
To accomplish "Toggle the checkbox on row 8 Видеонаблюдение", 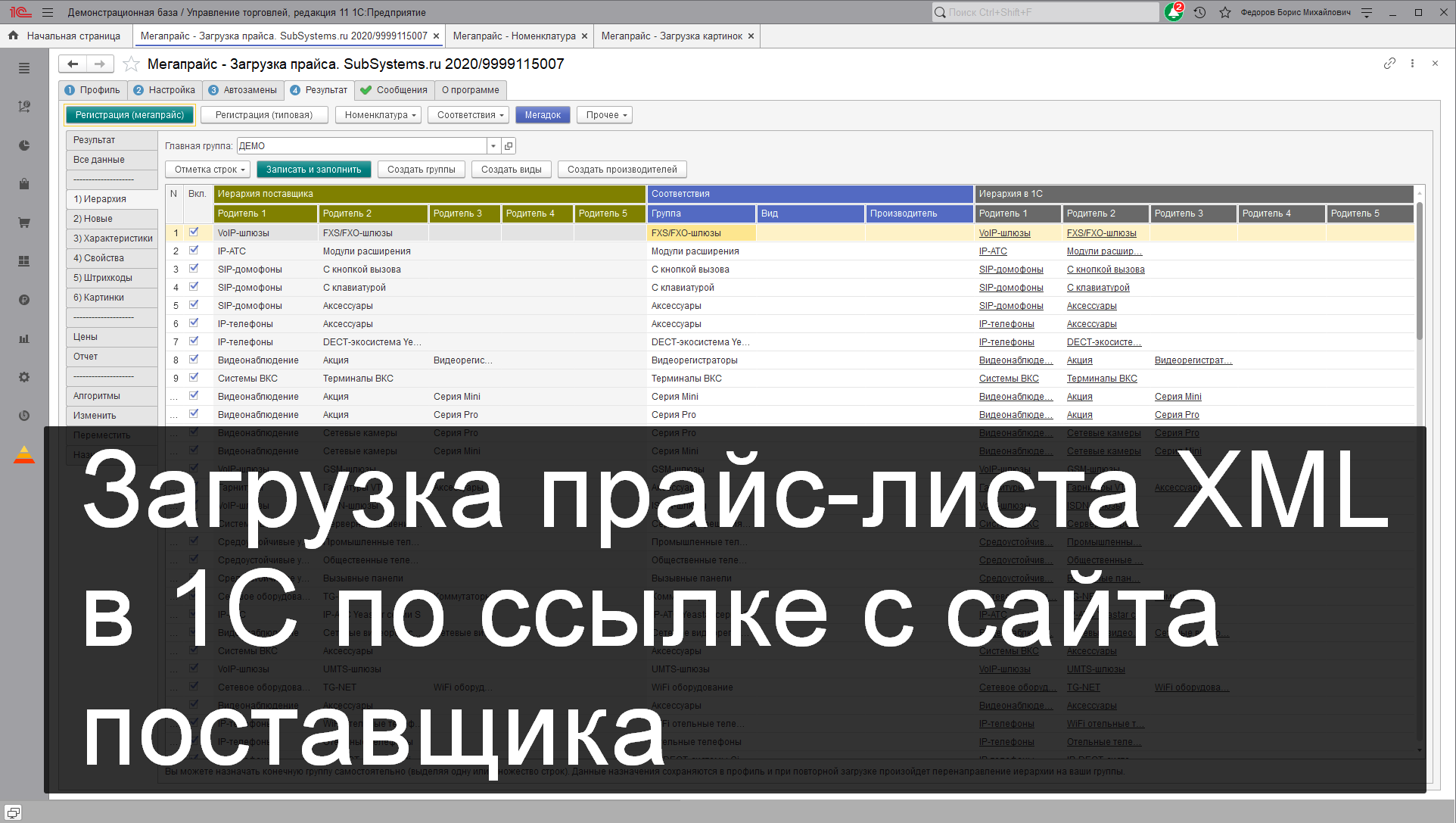I will (x=194, y=360).
